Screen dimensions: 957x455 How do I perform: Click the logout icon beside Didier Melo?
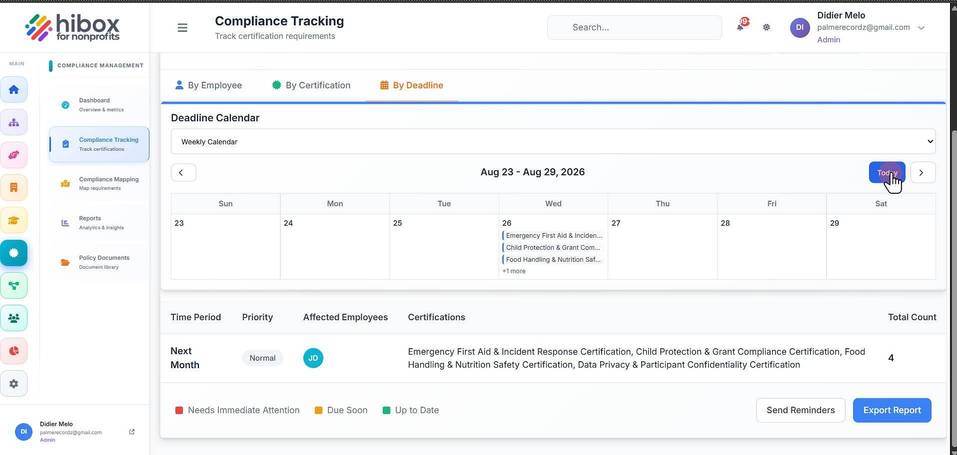132,432
